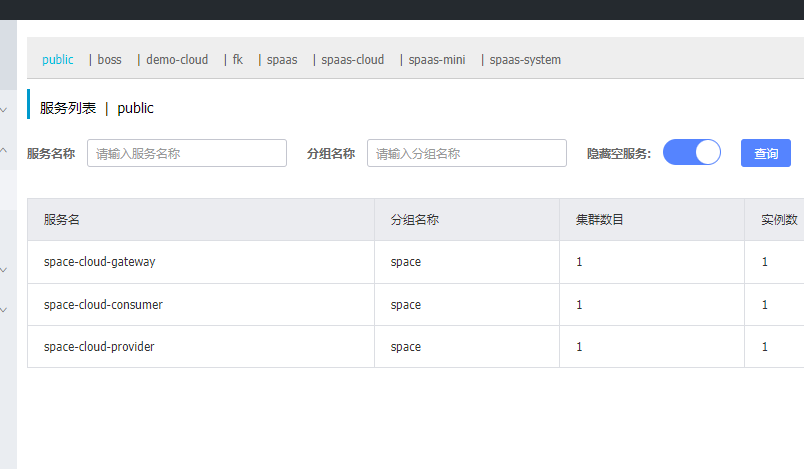Screen dimensions: 804x469
Task: Expand the bottommost sidebar menu chevron
Action: (x=4, y=309)
